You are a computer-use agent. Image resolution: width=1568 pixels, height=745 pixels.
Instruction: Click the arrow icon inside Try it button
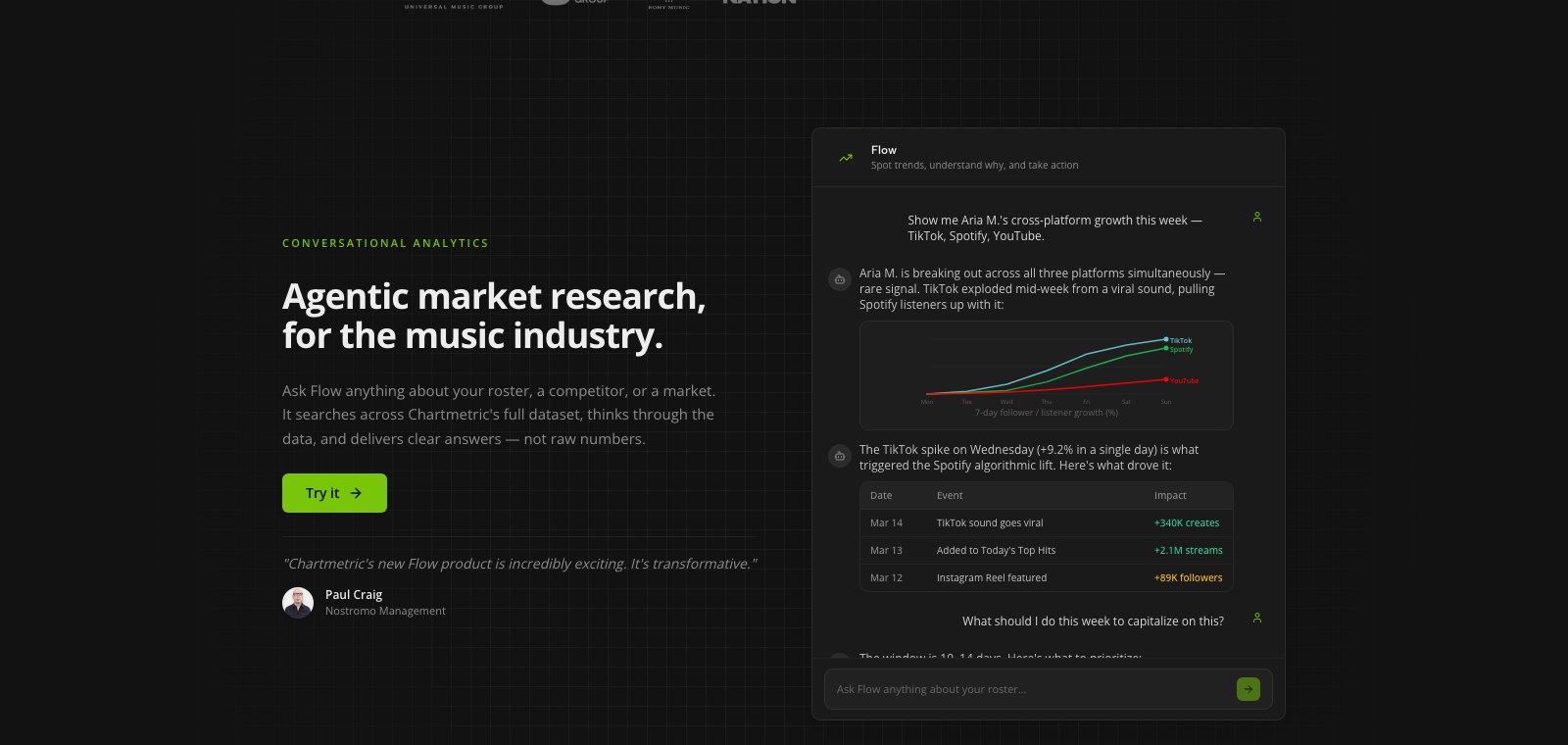click(356, 493)
